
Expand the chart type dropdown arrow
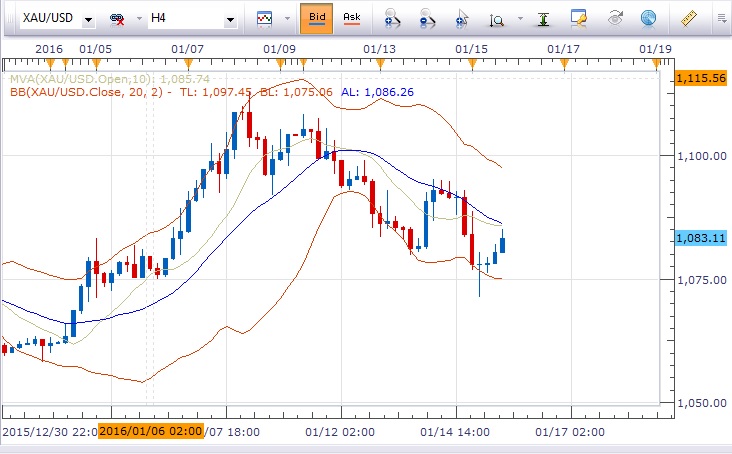[x=288, y=19]
